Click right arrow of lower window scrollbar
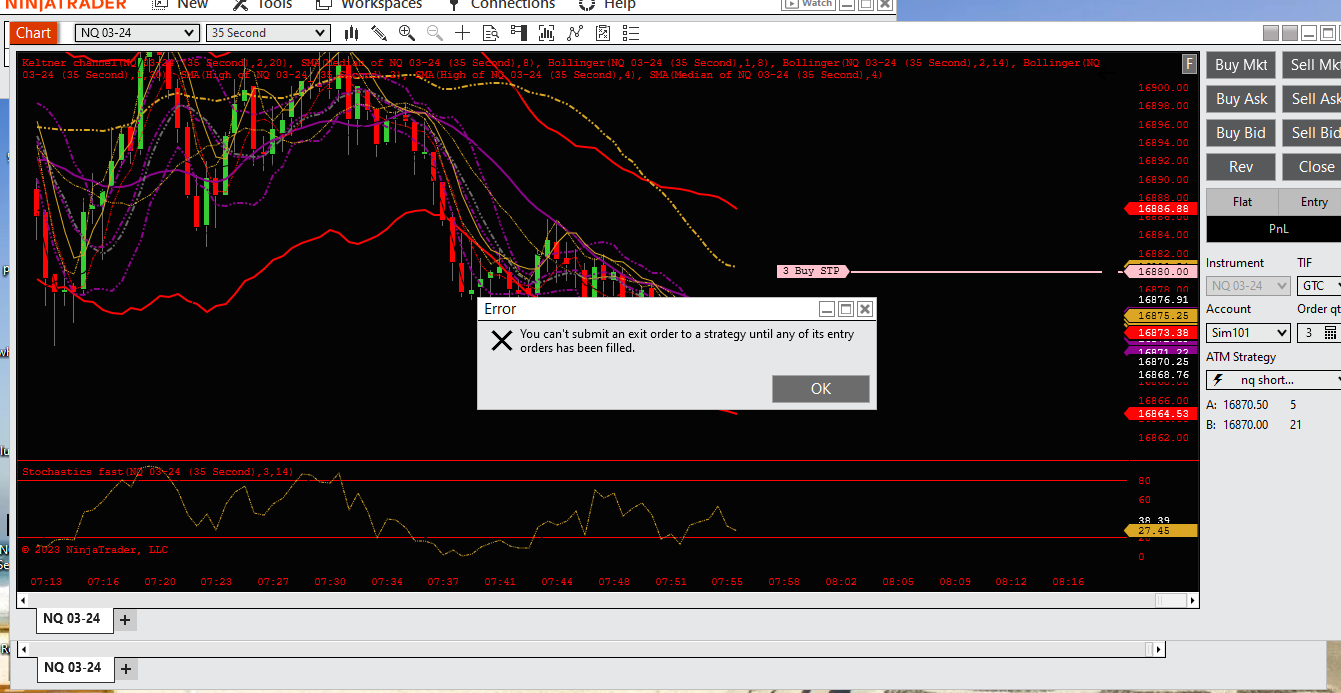The image size is (1341, 693). click(x=1159, y=649)
